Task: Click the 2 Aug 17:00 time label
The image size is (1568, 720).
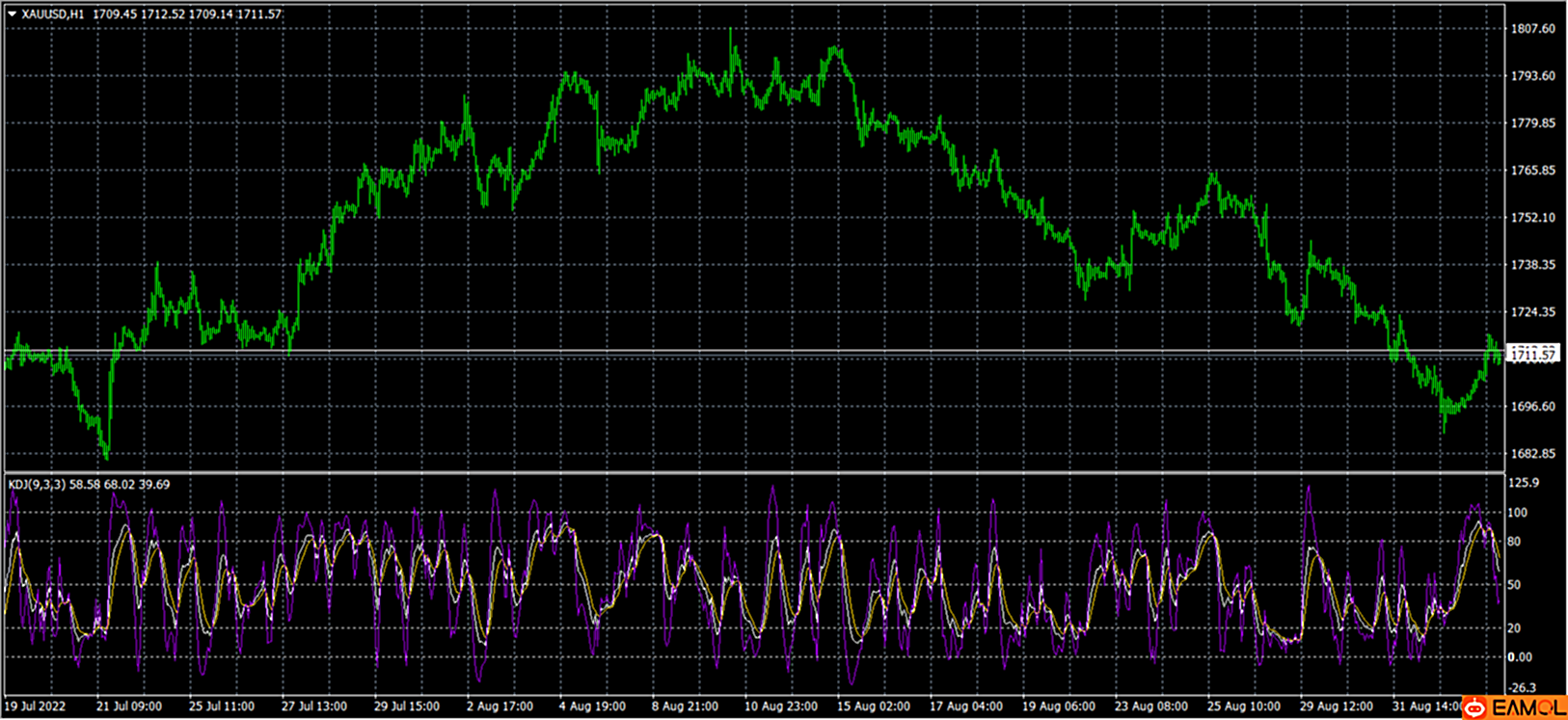Action: coord(500,707)
